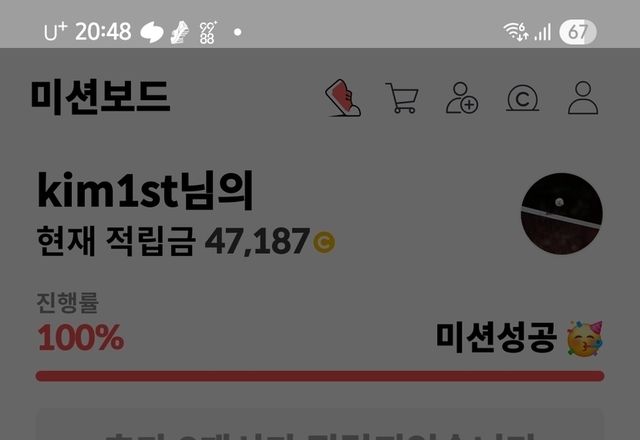Open the user profile outline icon

583,98
